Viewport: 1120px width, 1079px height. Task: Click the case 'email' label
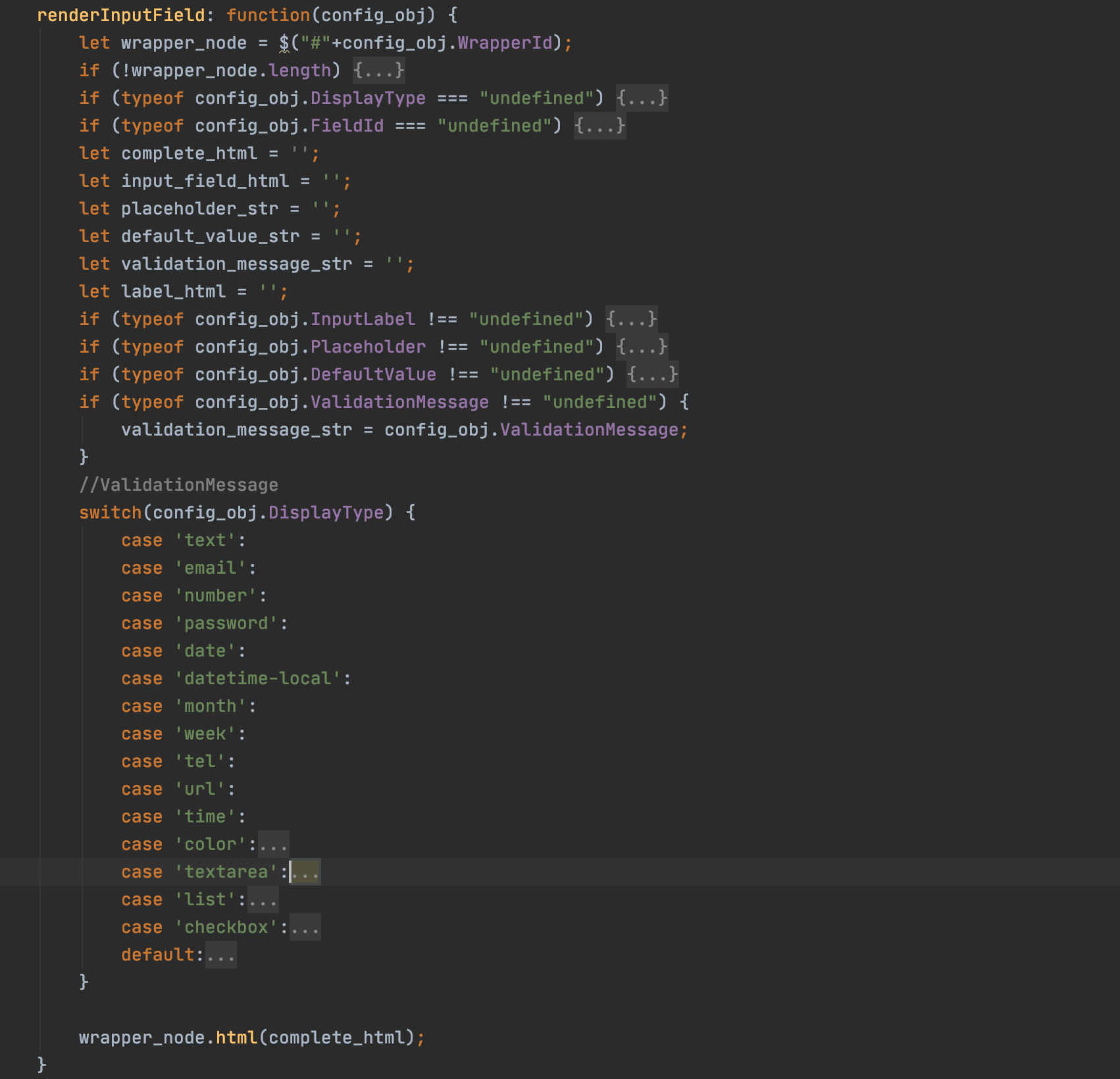pos(188,568)
